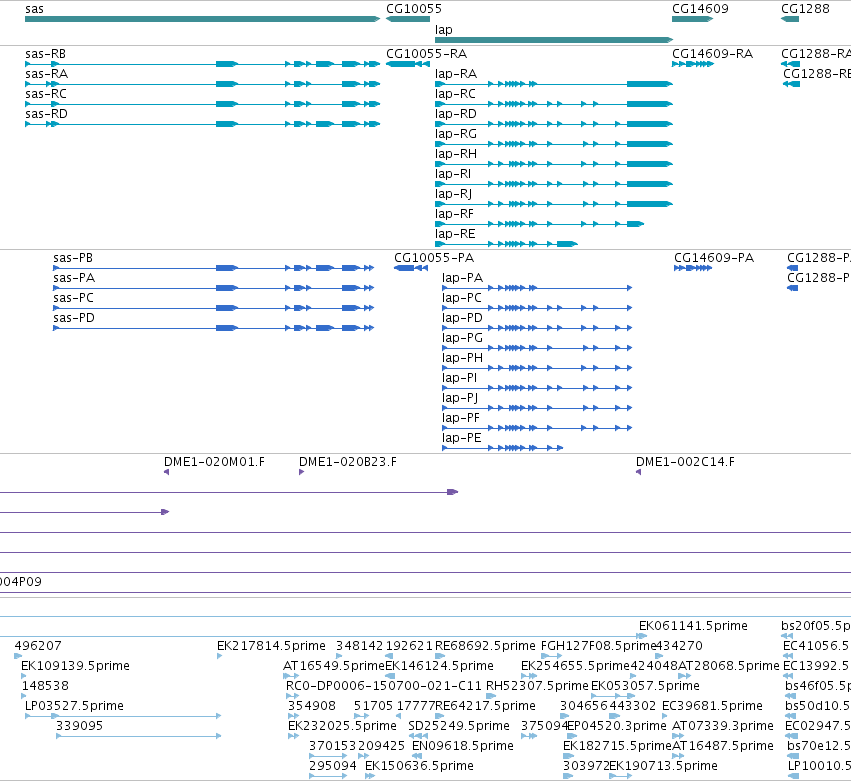Click the sas gene name label
Screen dimensions: 851x781
coord(34,9)
